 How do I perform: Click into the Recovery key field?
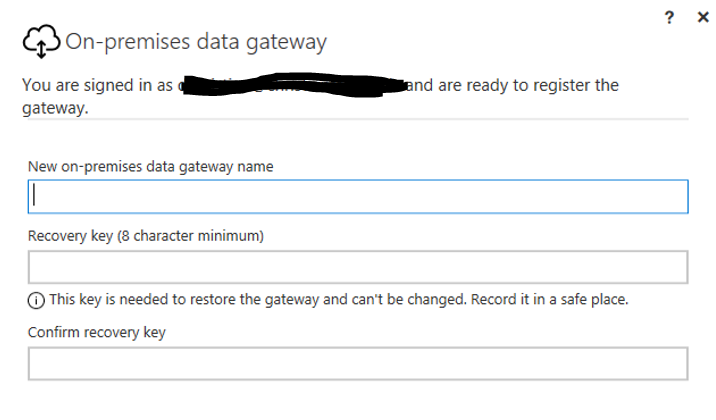click(x=358, y=267)
